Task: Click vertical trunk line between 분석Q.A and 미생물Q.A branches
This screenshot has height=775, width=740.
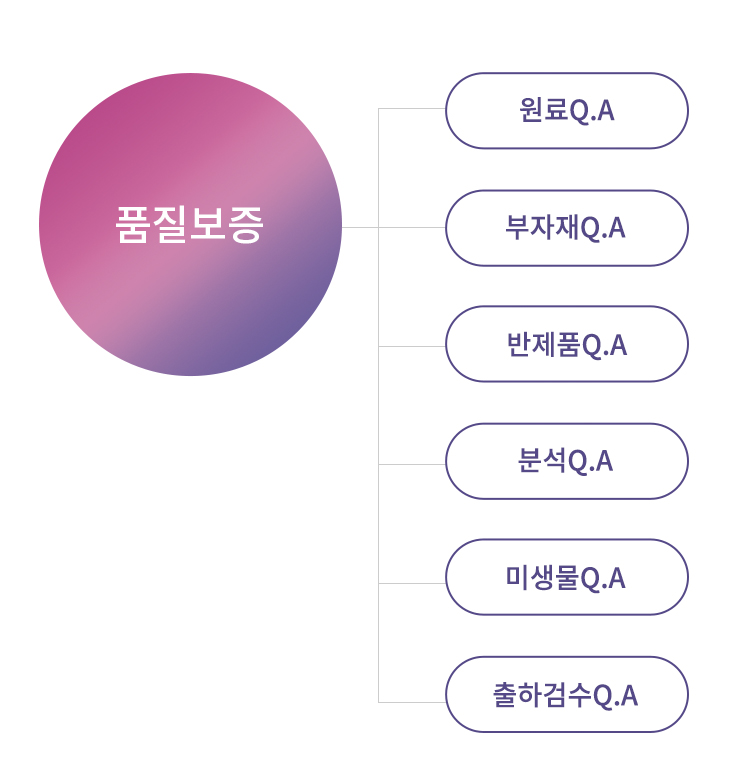Action: click(x=379, y=524)
